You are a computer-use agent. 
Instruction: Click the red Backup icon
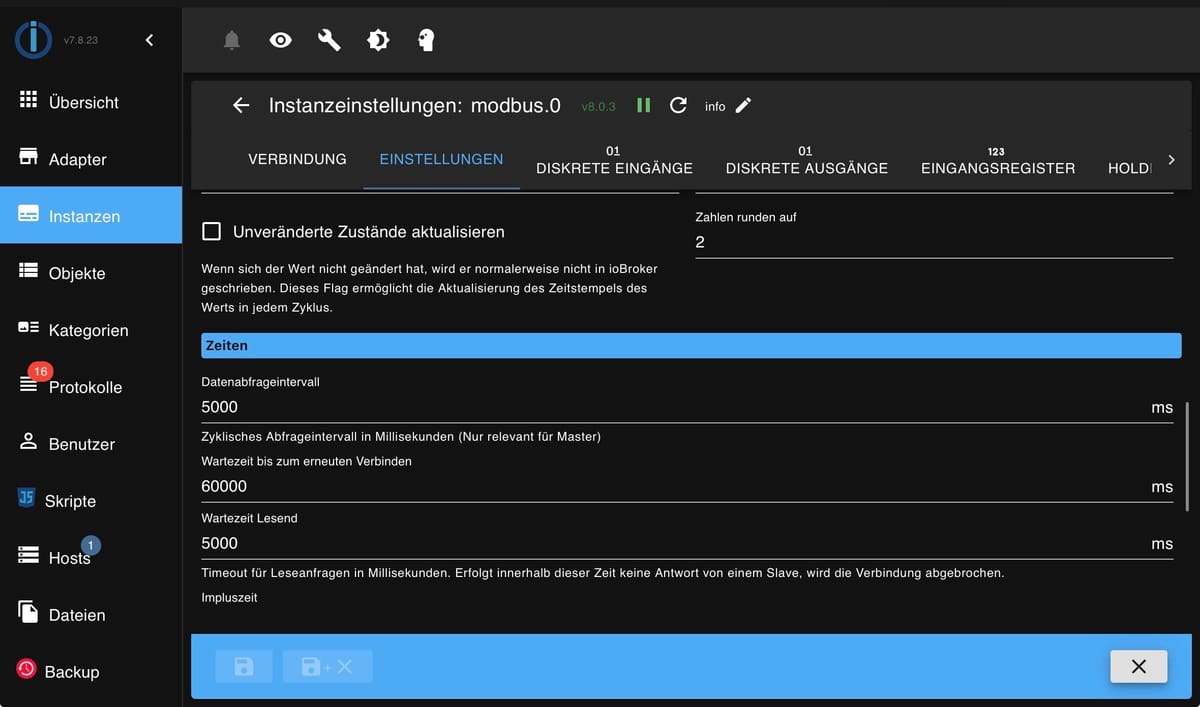tap(26, 669)
